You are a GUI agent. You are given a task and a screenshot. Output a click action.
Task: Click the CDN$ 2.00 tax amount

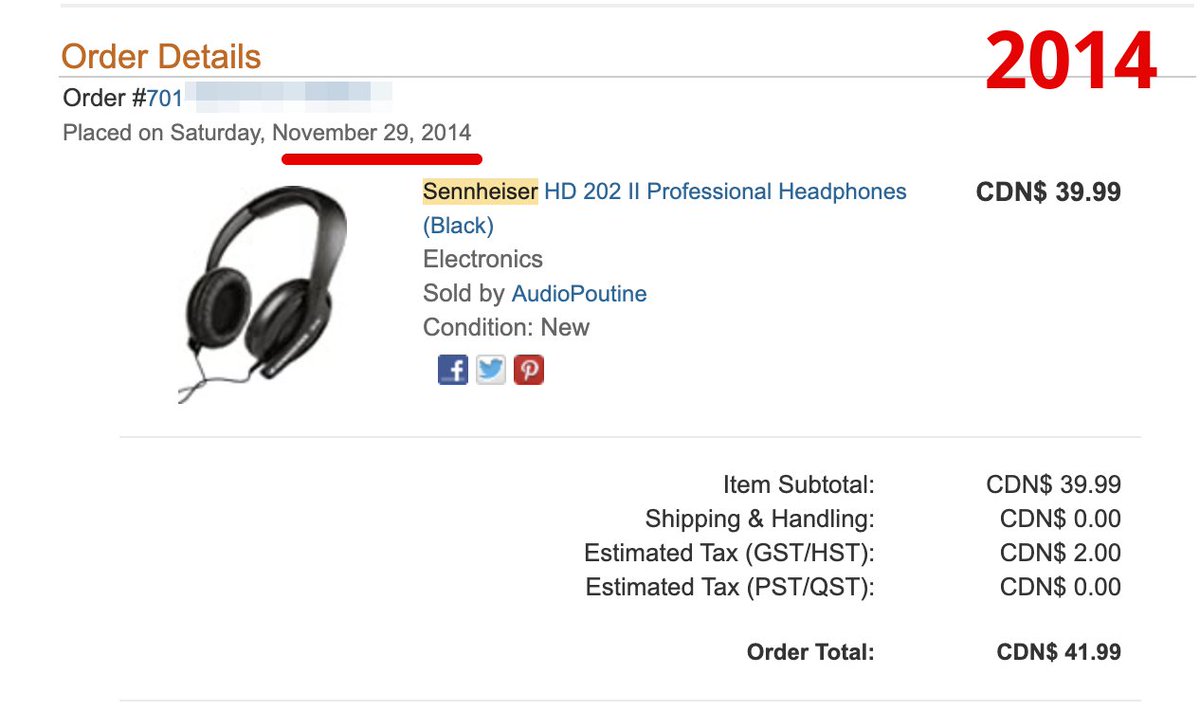pyautogui.click(x=1060, y=553)
